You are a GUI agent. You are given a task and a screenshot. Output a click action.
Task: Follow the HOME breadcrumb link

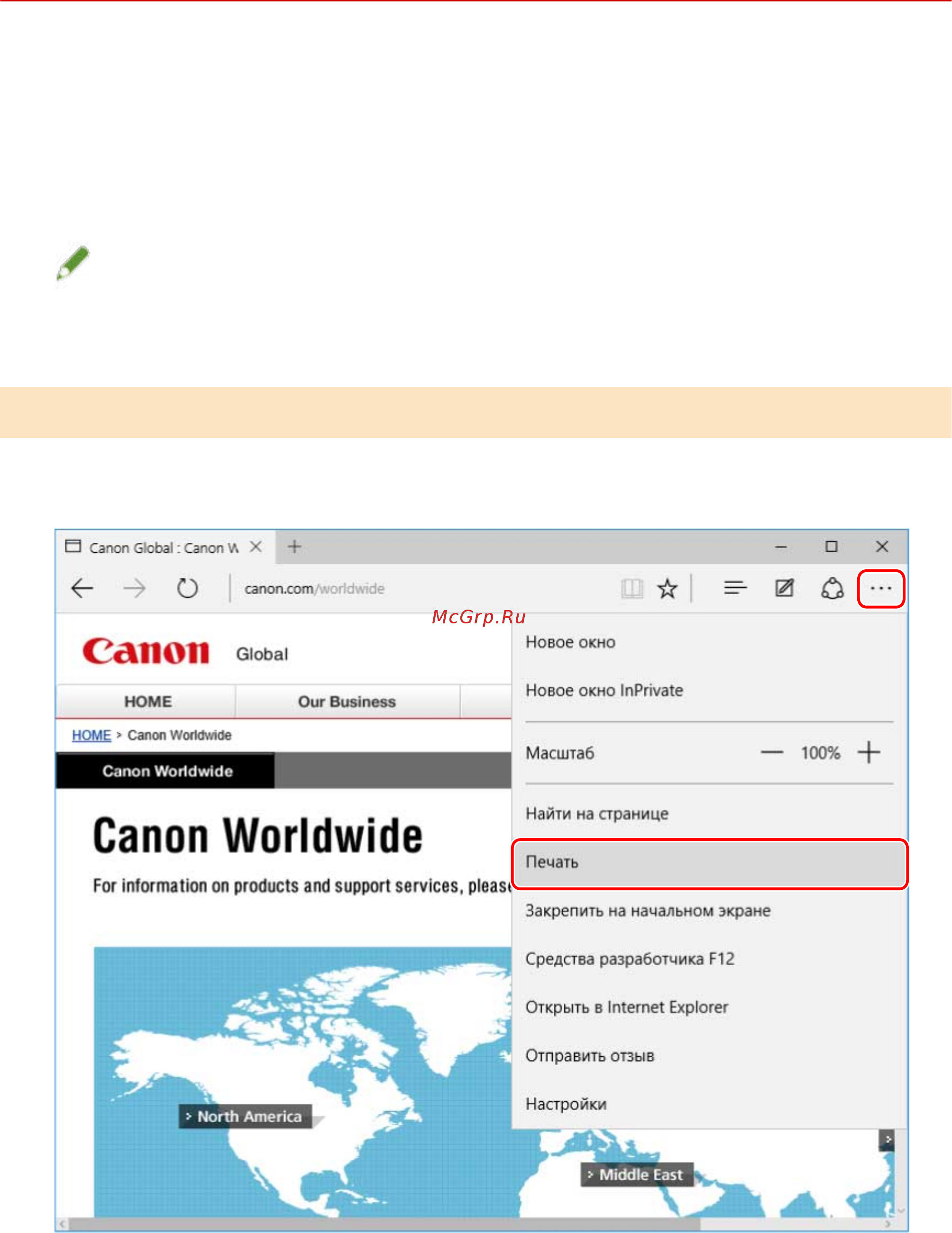tap(92, 735)
